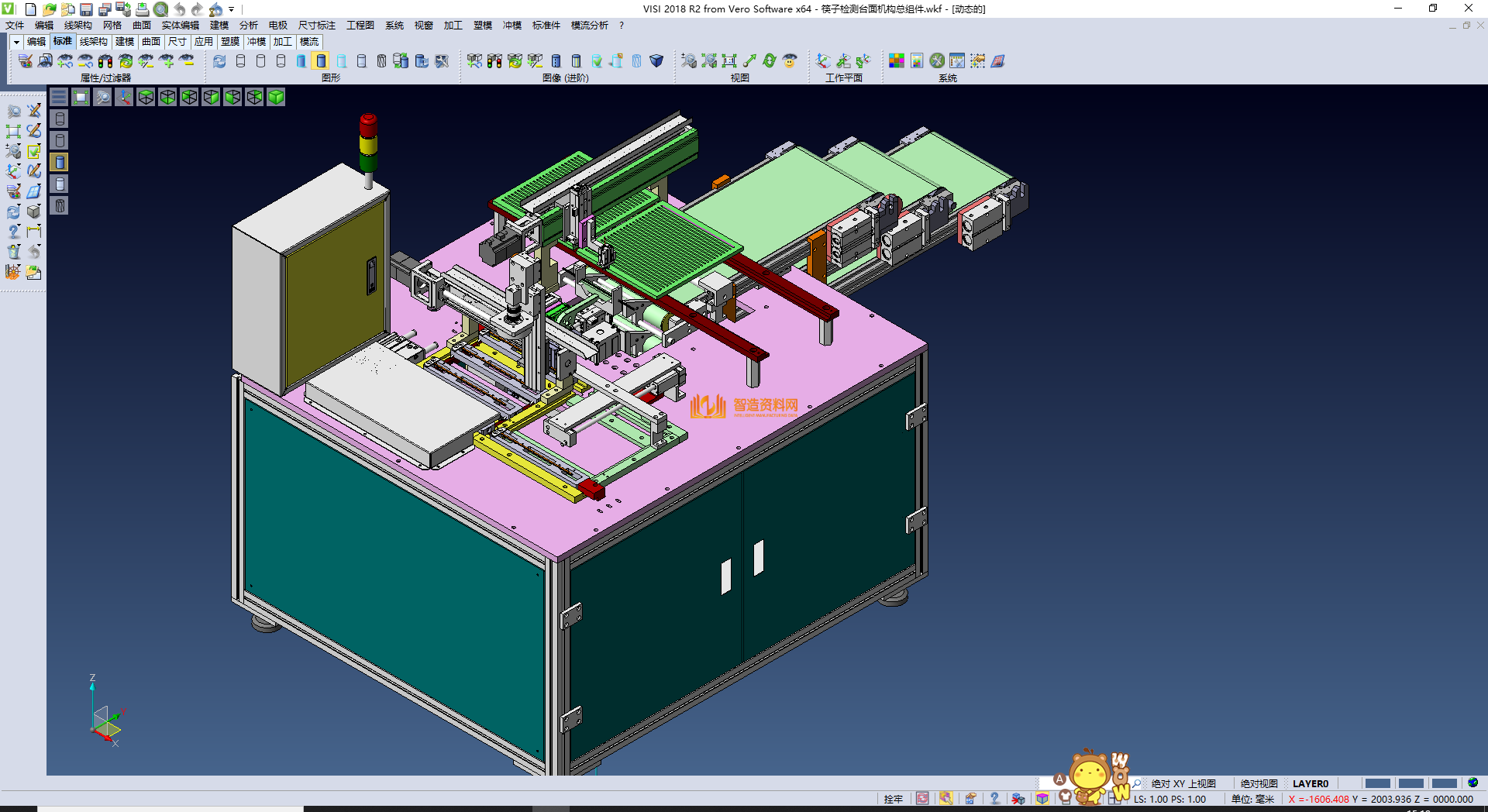Open the ribbon tab options dropdown arrow
The width and height of the screenshot is (1488, 812).
tap(16, 42)
